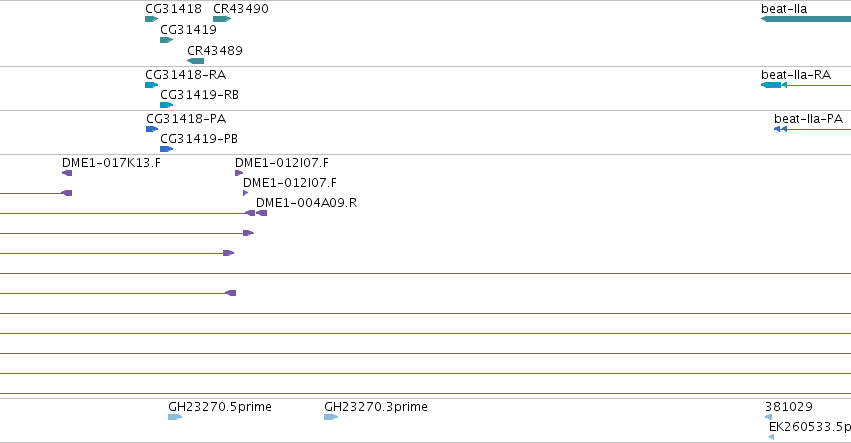851x443 pixels.
Task: Click the 381029 feature glyph
Action: coord(769,417)
